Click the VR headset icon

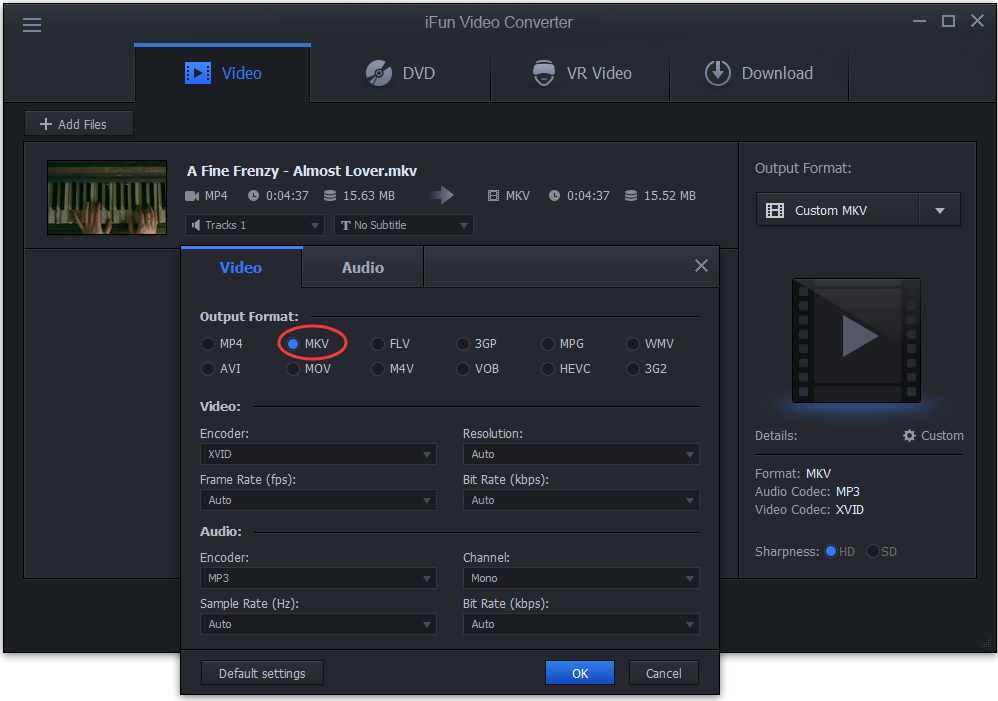pos(544,73)
